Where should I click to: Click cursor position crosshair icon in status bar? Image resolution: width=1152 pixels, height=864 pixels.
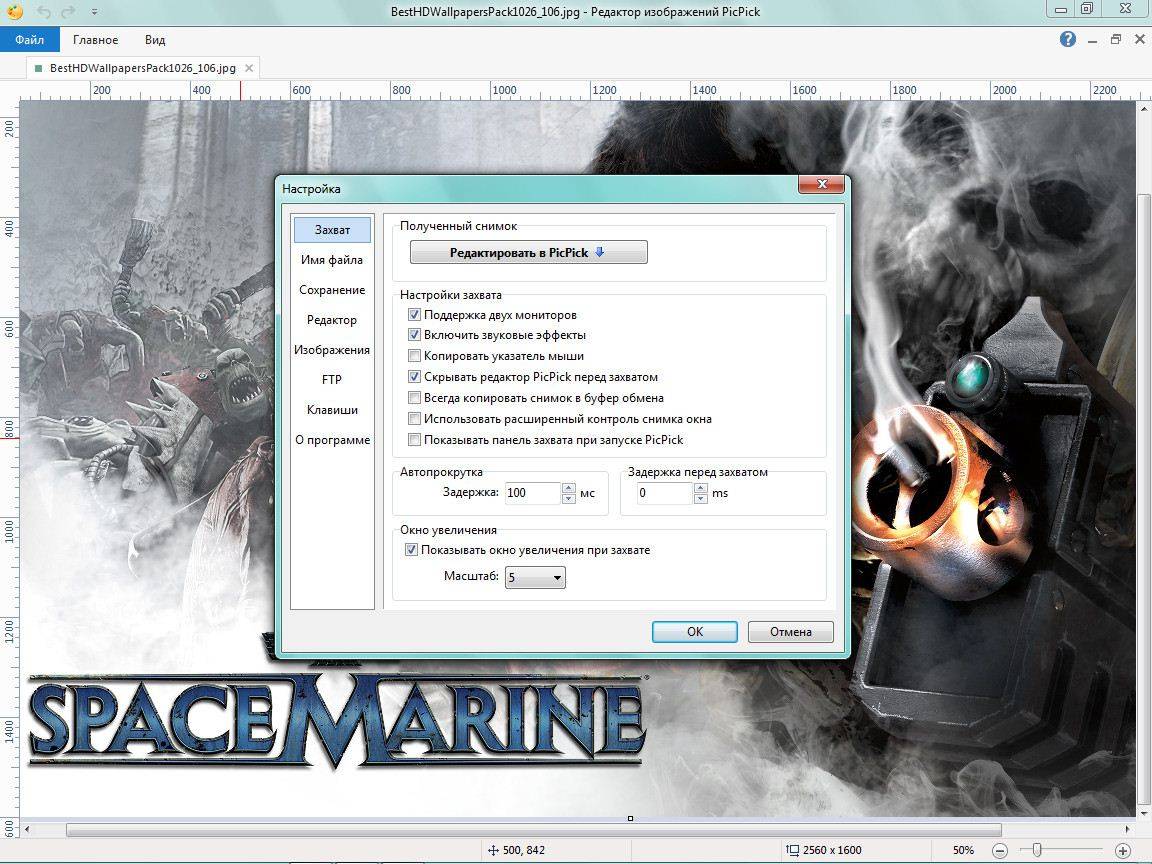point(493,850)
